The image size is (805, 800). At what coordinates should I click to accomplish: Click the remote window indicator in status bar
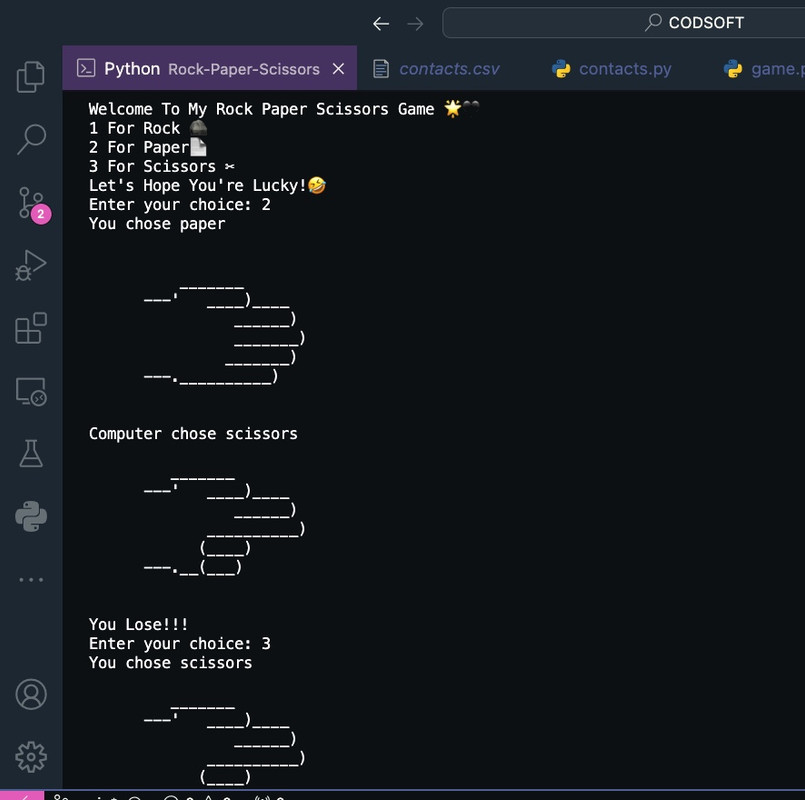pyautogui.click(x=22, y=795)
